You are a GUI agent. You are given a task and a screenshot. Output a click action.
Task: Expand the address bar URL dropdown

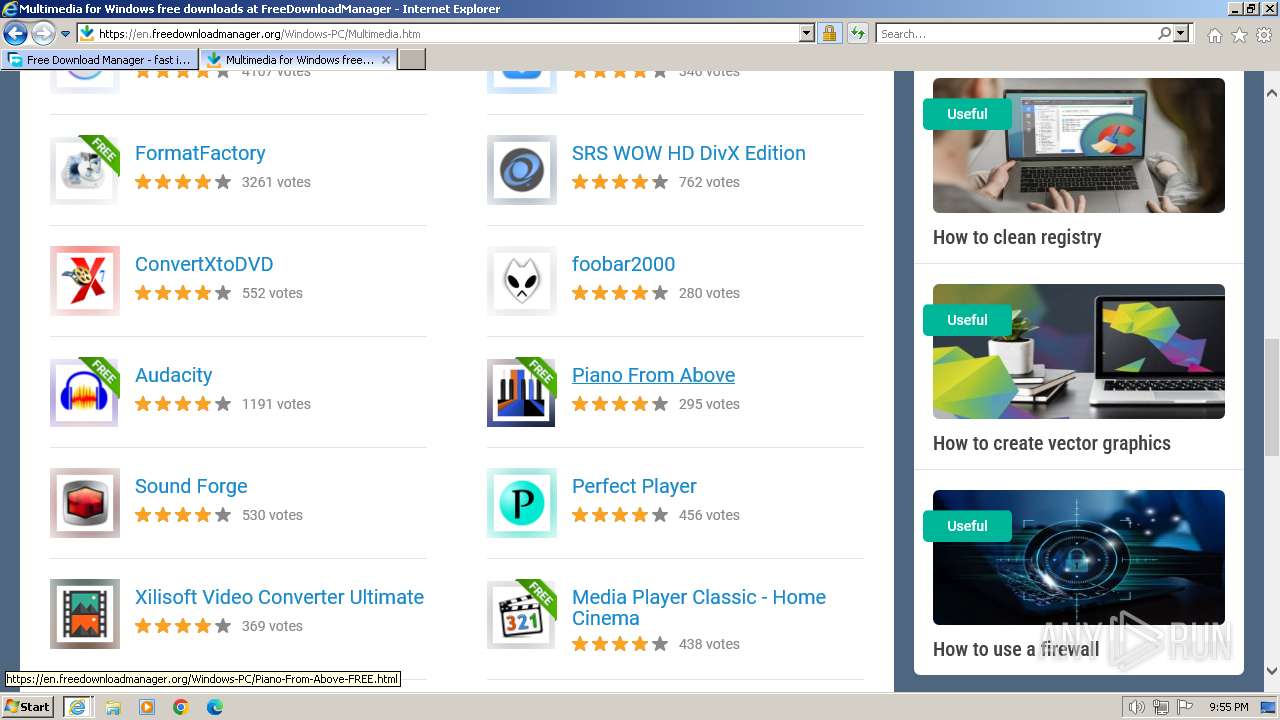(807, 34)
